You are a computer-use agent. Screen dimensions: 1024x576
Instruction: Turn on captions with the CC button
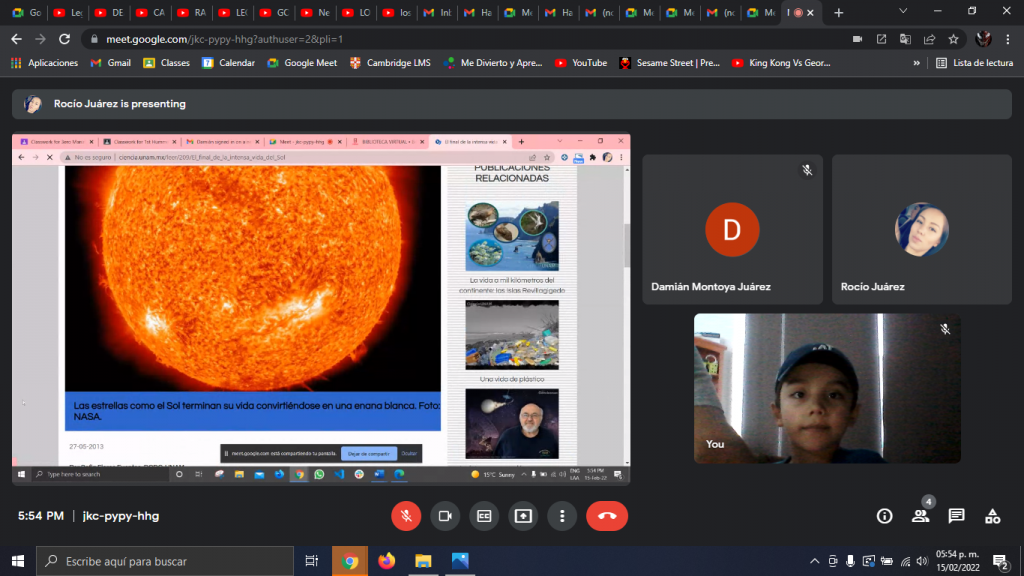click(x=484, y=516)
